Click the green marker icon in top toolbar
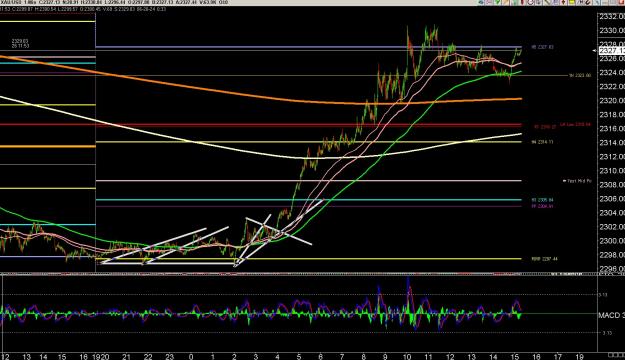Screen dimensions: 625x360 pos(498,2)
